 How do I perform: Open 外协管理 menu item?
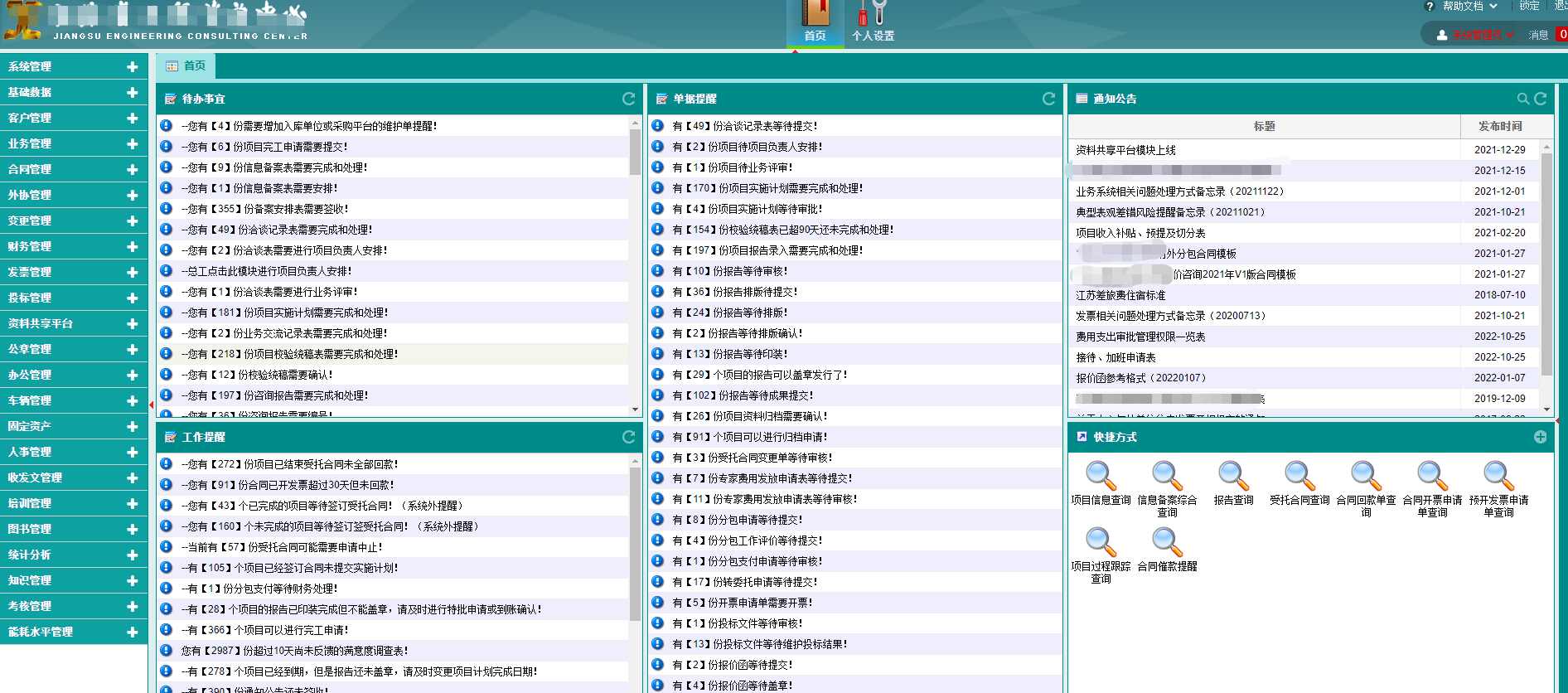pos(74,195)
